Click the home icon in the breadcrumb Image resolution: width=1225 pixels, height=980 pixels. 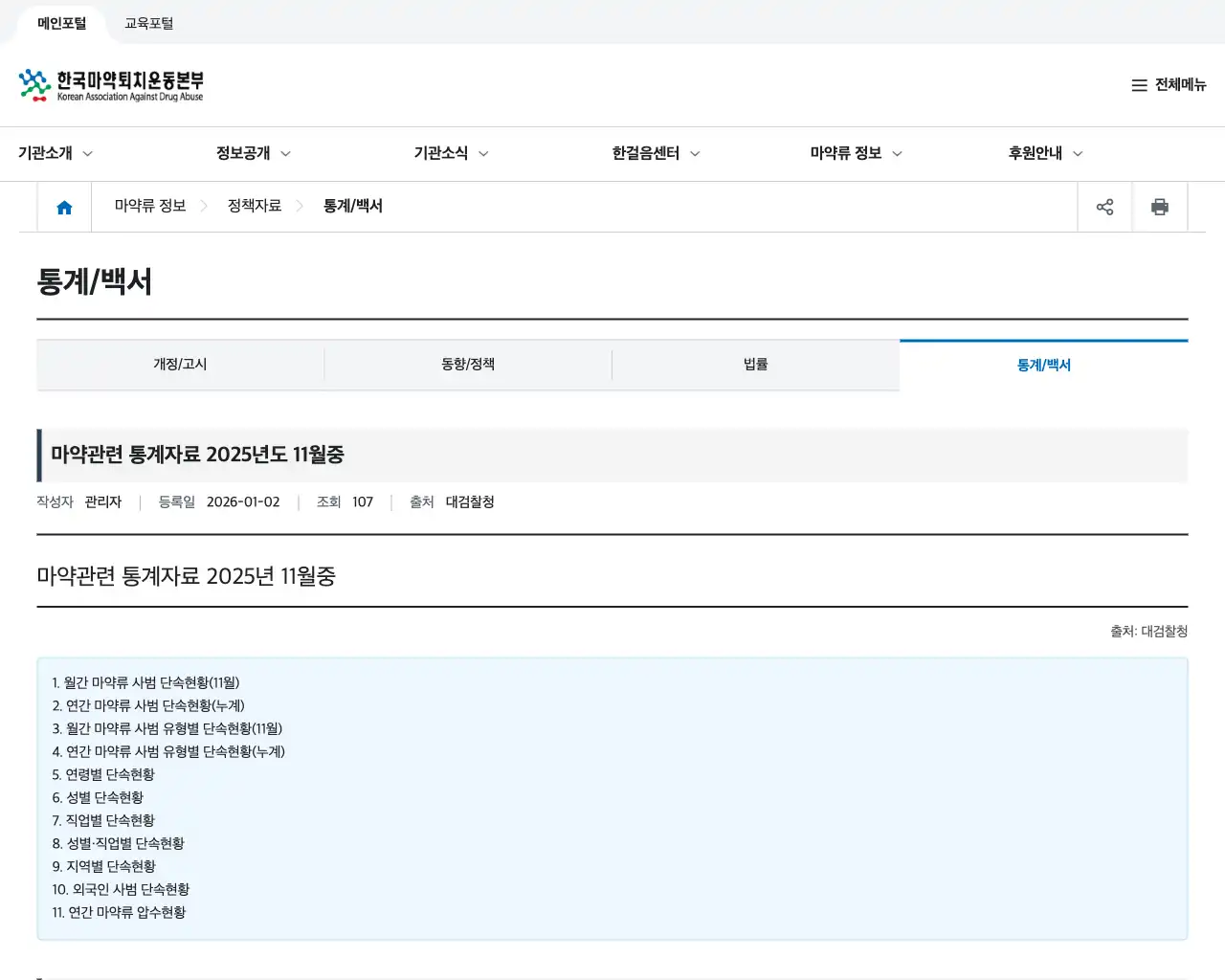[x=63, y=206]
